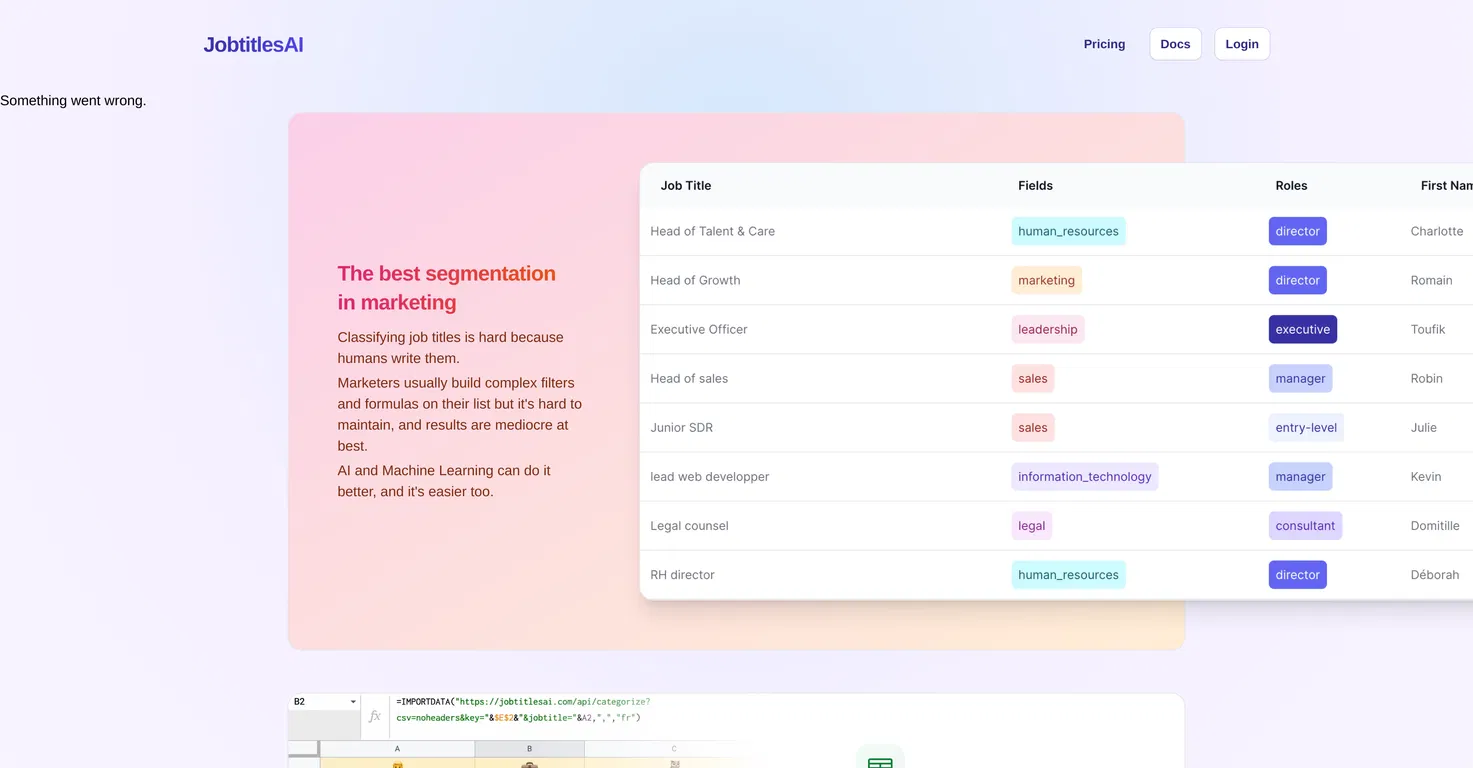Click director role tag for Déborah

(x=1297, y=574)
